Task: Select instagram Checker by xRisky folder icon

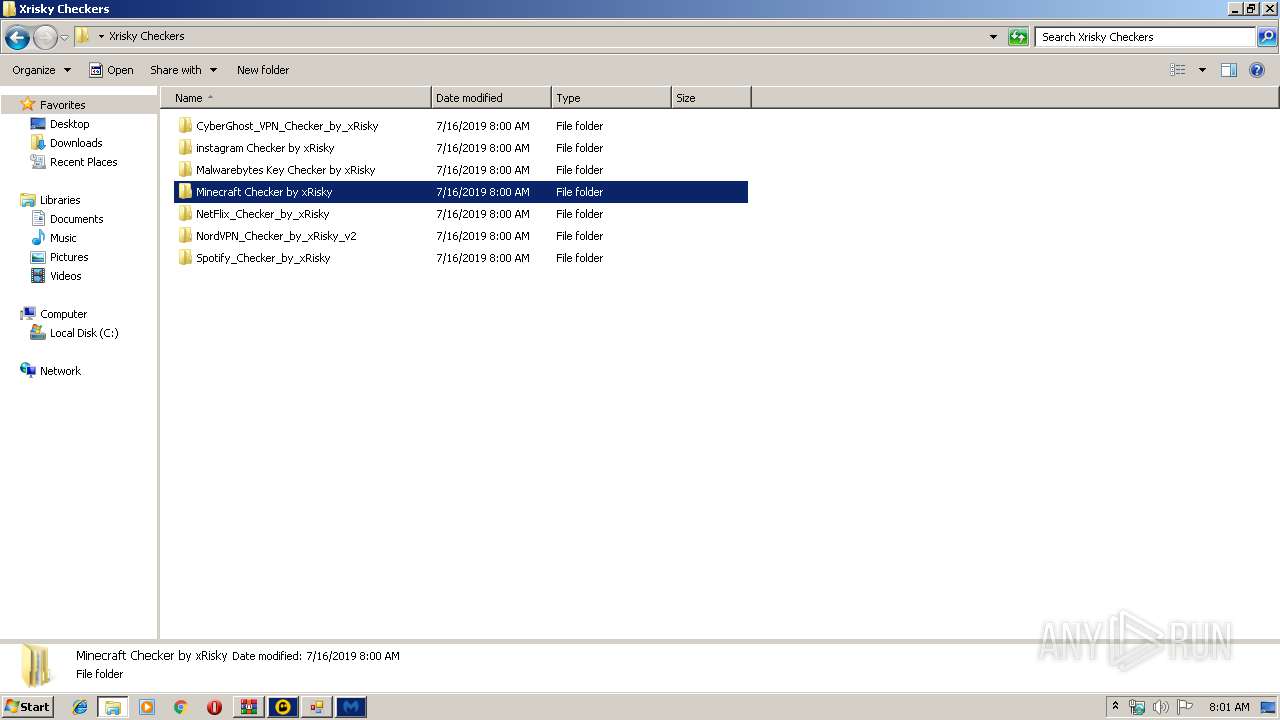Action: pos(185,148)
